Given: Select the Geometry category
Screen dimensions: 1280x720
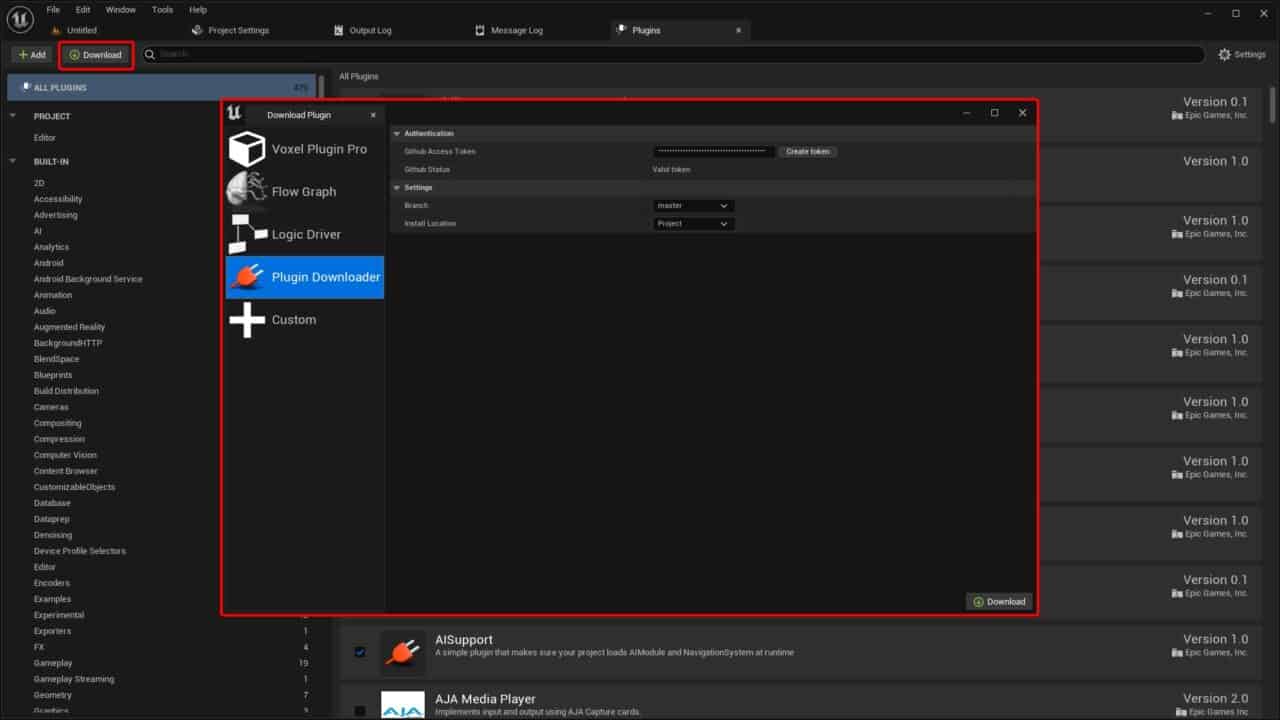Looking at the screenshot, I should coord(53,695).
